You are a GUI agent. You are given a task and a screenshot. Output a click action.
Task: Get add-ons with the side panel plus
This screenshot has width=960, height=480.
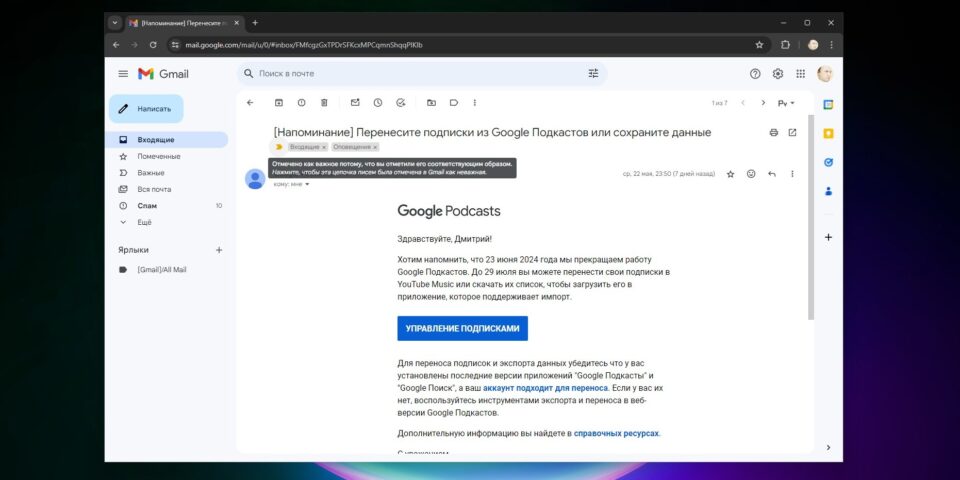828,237
